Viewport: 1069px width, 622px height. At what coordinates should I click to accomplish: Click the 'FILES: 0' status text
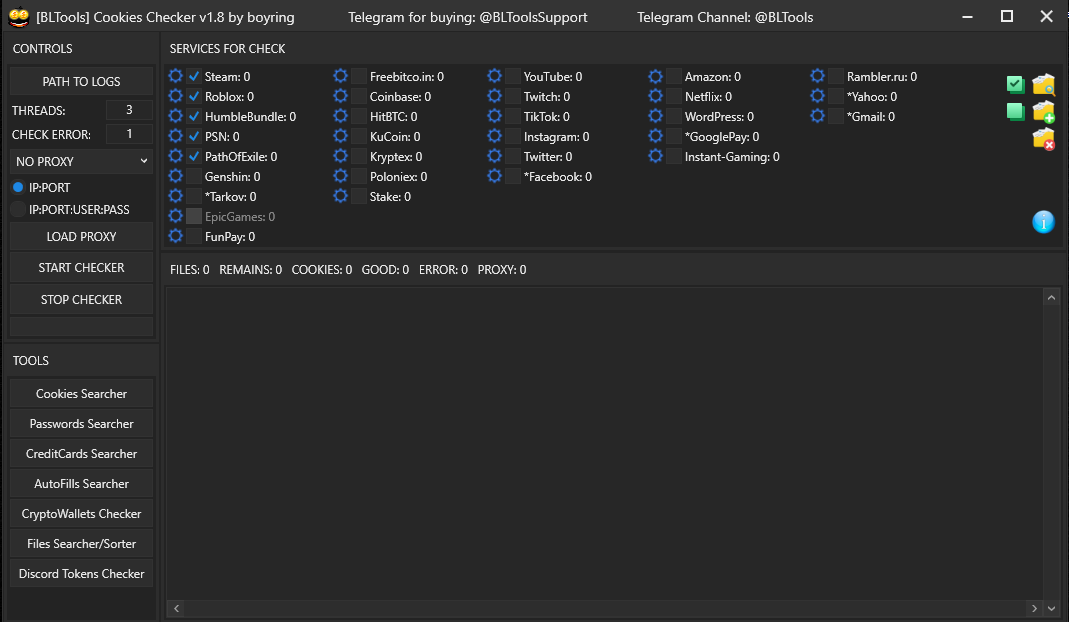[190, 269]
